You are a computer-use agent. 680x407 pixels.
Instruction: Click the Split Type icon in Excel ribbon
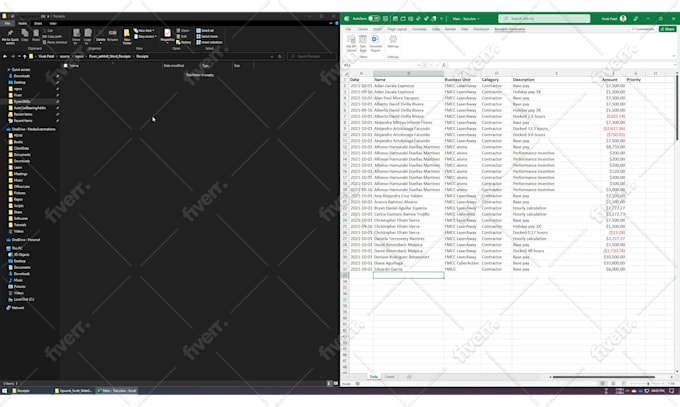point(363,43)
